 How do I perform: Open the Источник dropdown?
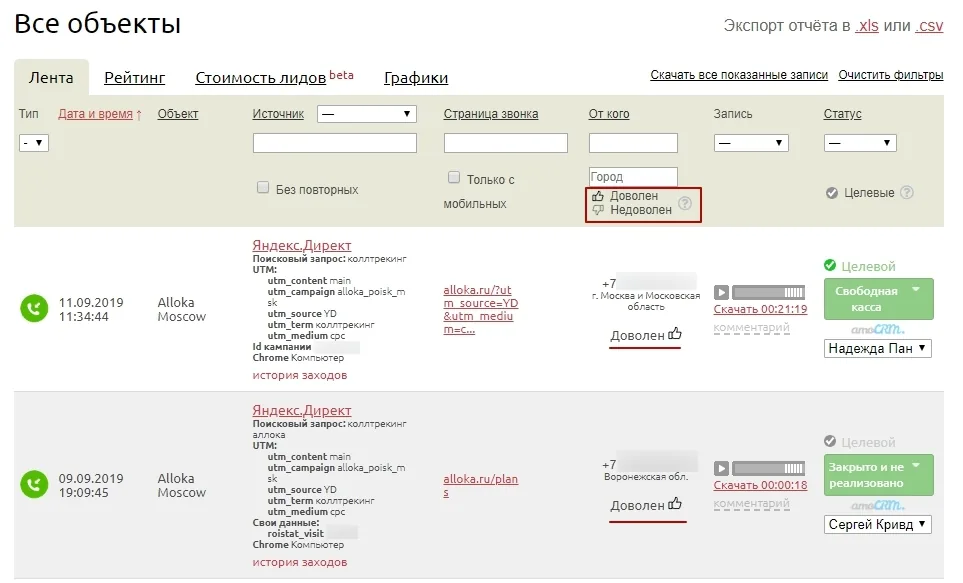pyautogui.click(x=367, y=114)
